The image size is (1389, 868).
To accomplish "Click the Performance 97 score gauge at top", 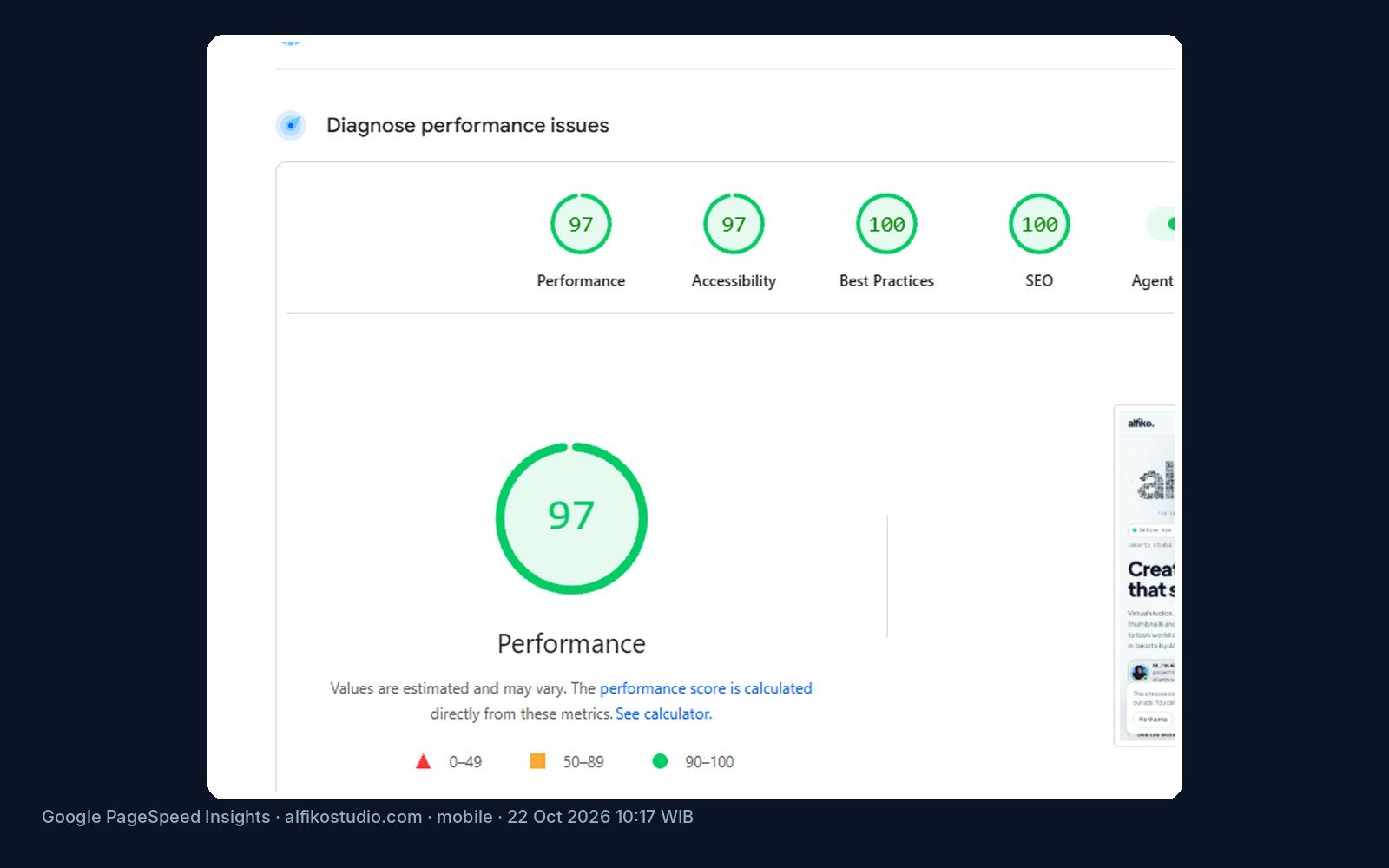I will pyautogui.click(x=581, y=224).
